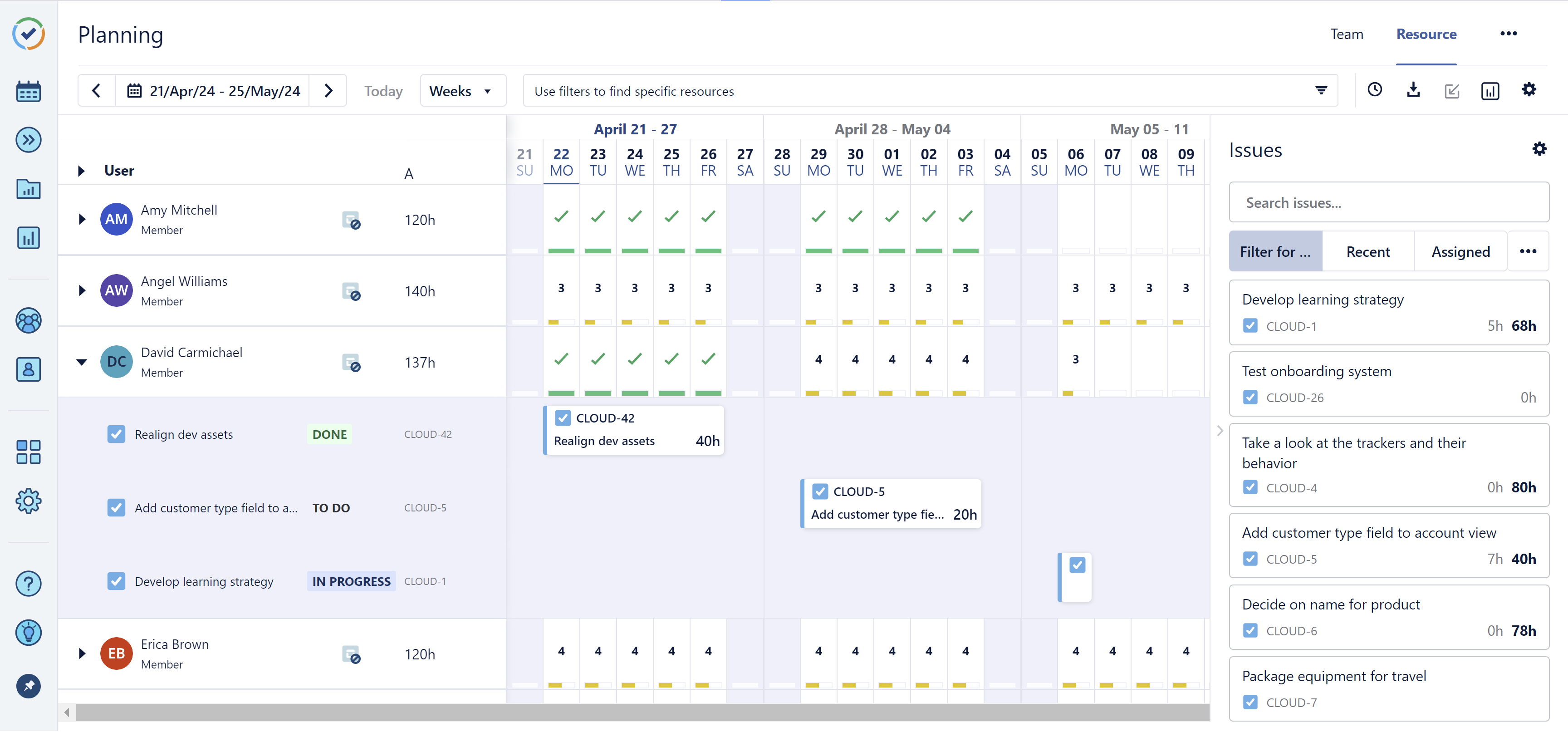This screenshot has height=732, width=1568.
Task: Open the teams group sidebar icon
Action: (x=29, y=321)
